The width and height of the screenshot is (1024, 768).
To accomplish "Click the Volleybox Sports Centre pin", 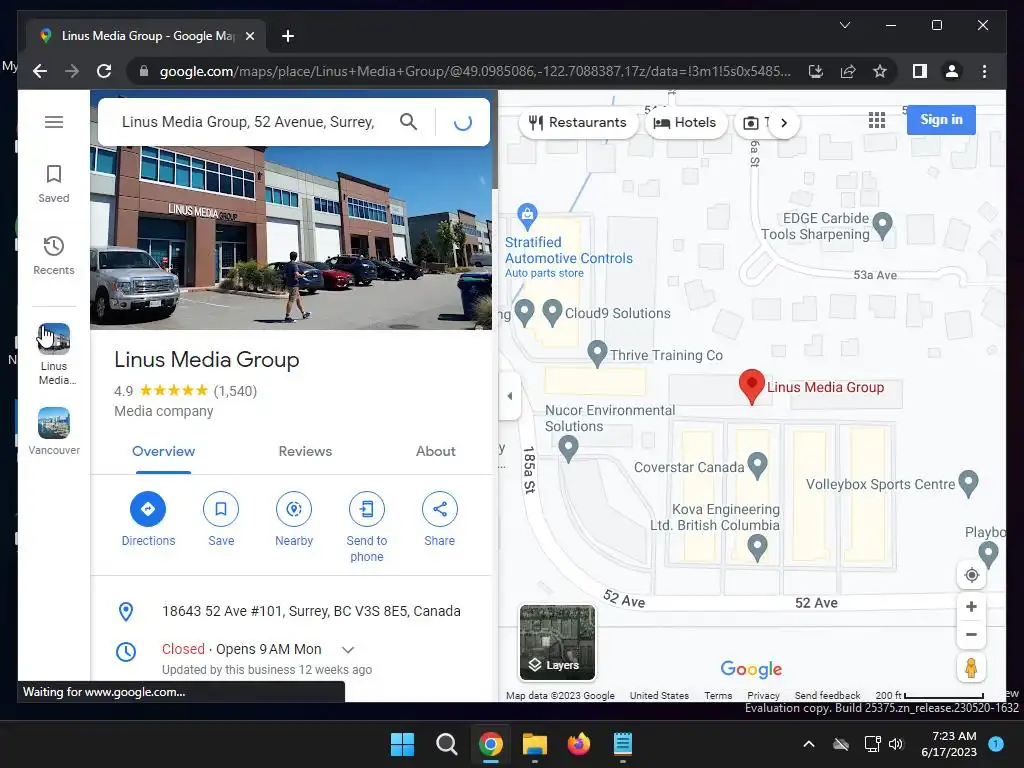I will (x=968, y=483).
